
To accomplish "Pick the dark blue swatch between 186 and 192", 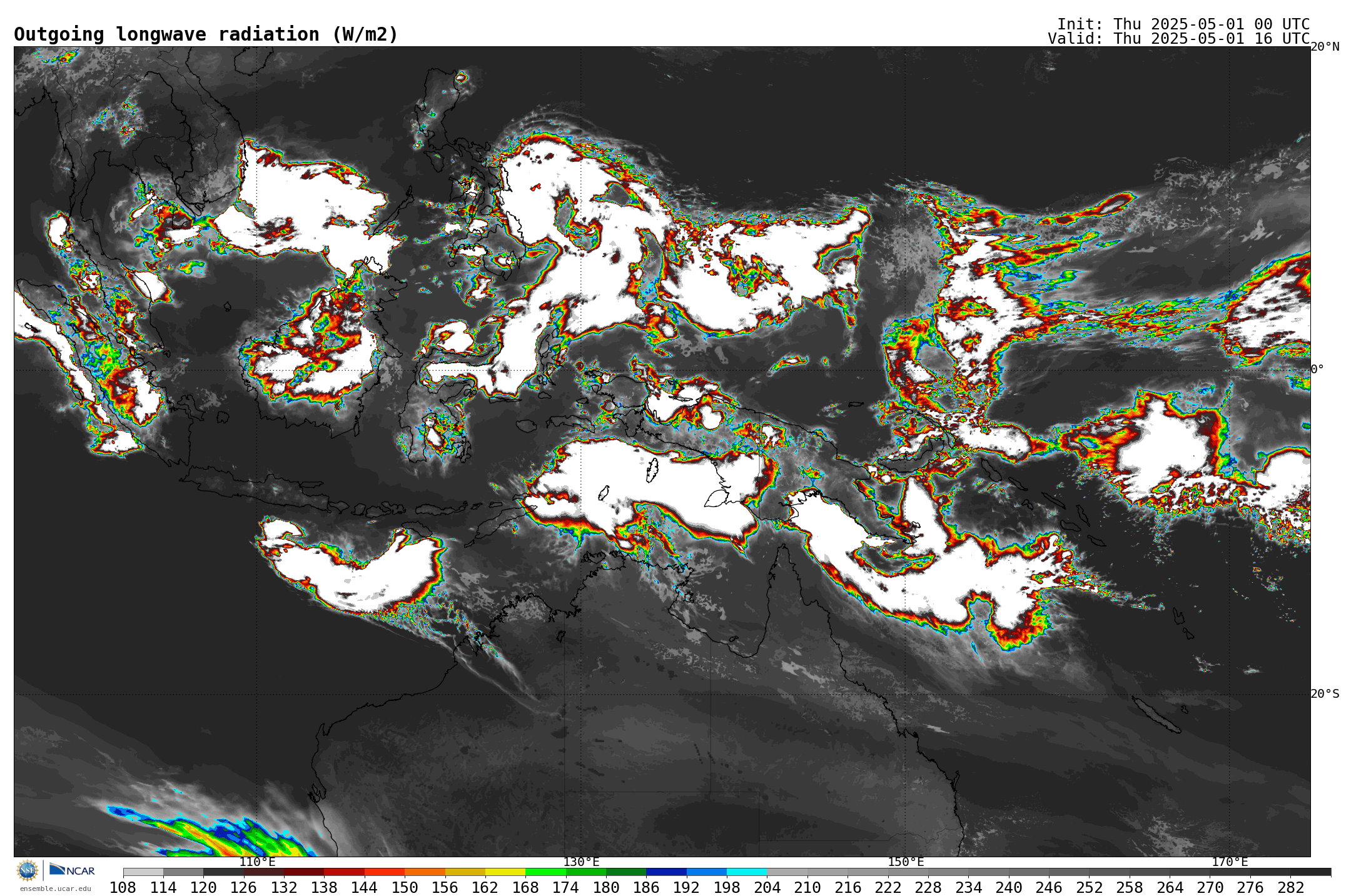I will [666, 872].
